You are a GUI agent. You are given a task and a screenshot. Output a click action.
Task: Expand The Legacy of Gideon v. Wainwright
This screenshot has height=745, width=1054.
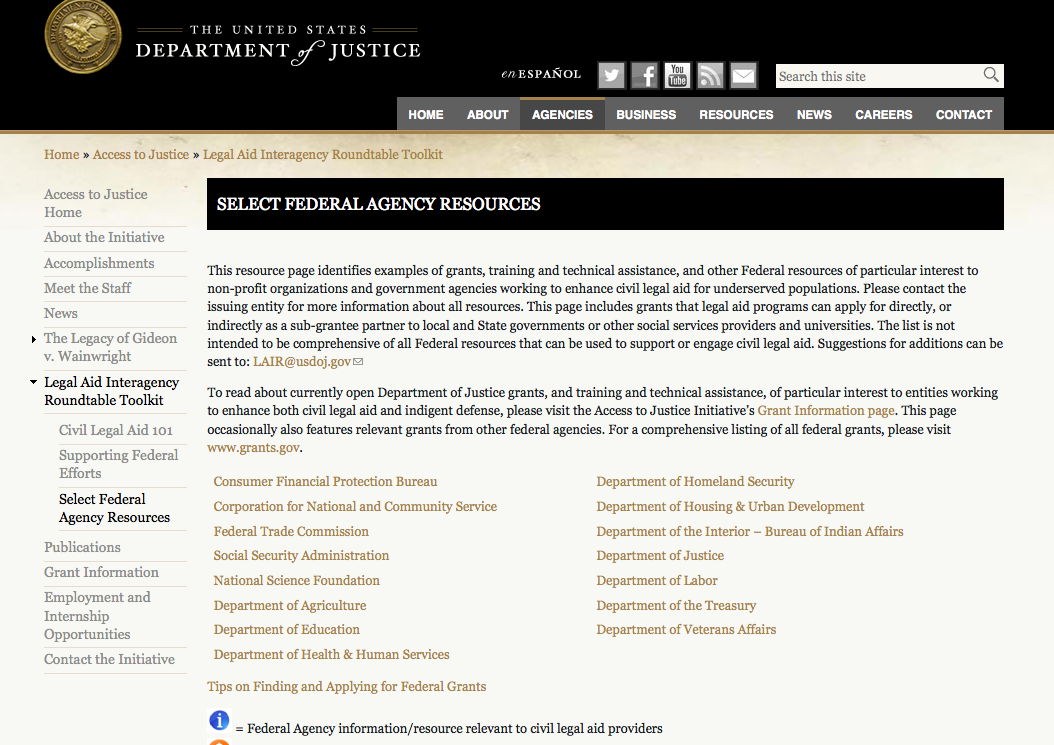click(35, 340)
